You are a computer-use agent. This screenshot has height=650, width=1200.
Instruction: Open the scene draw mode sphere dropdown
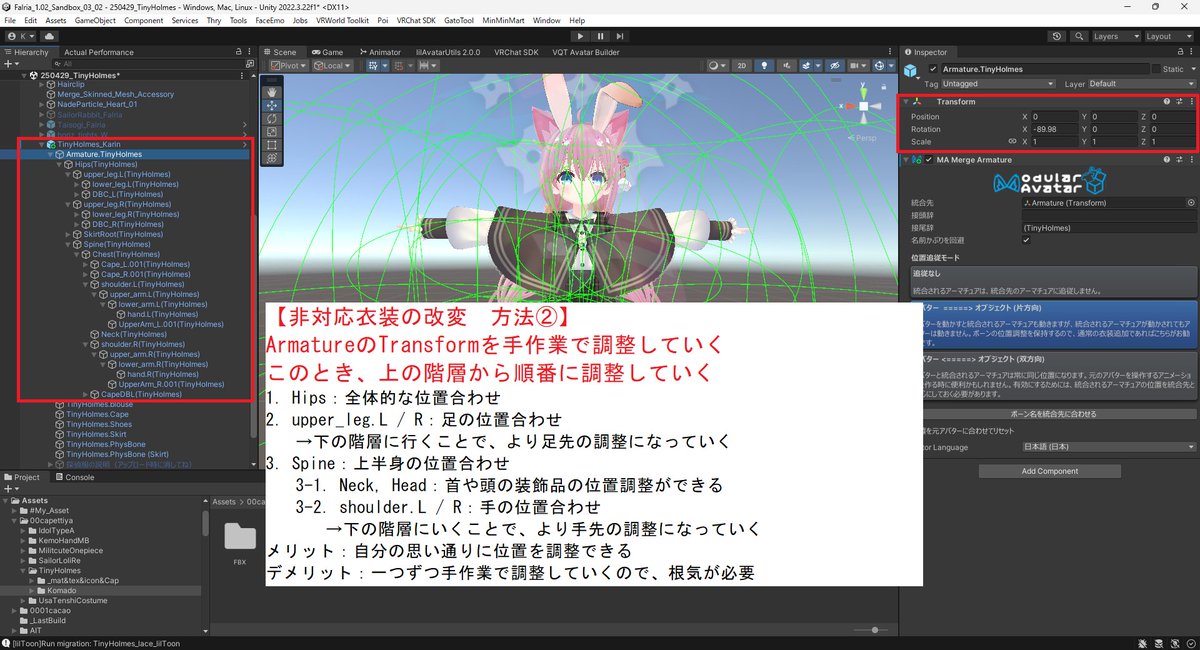coord(717,65)
